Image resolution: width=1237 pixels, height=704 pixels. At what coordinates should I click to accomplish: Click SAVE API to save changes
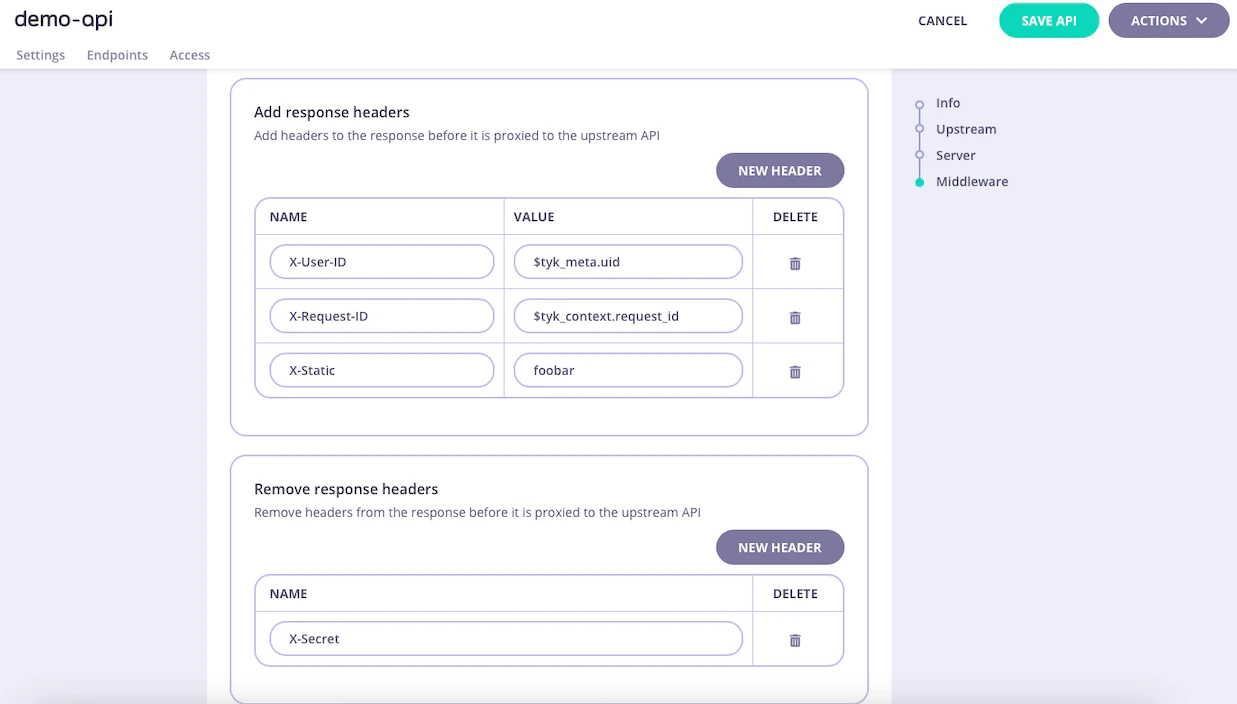1049,20
